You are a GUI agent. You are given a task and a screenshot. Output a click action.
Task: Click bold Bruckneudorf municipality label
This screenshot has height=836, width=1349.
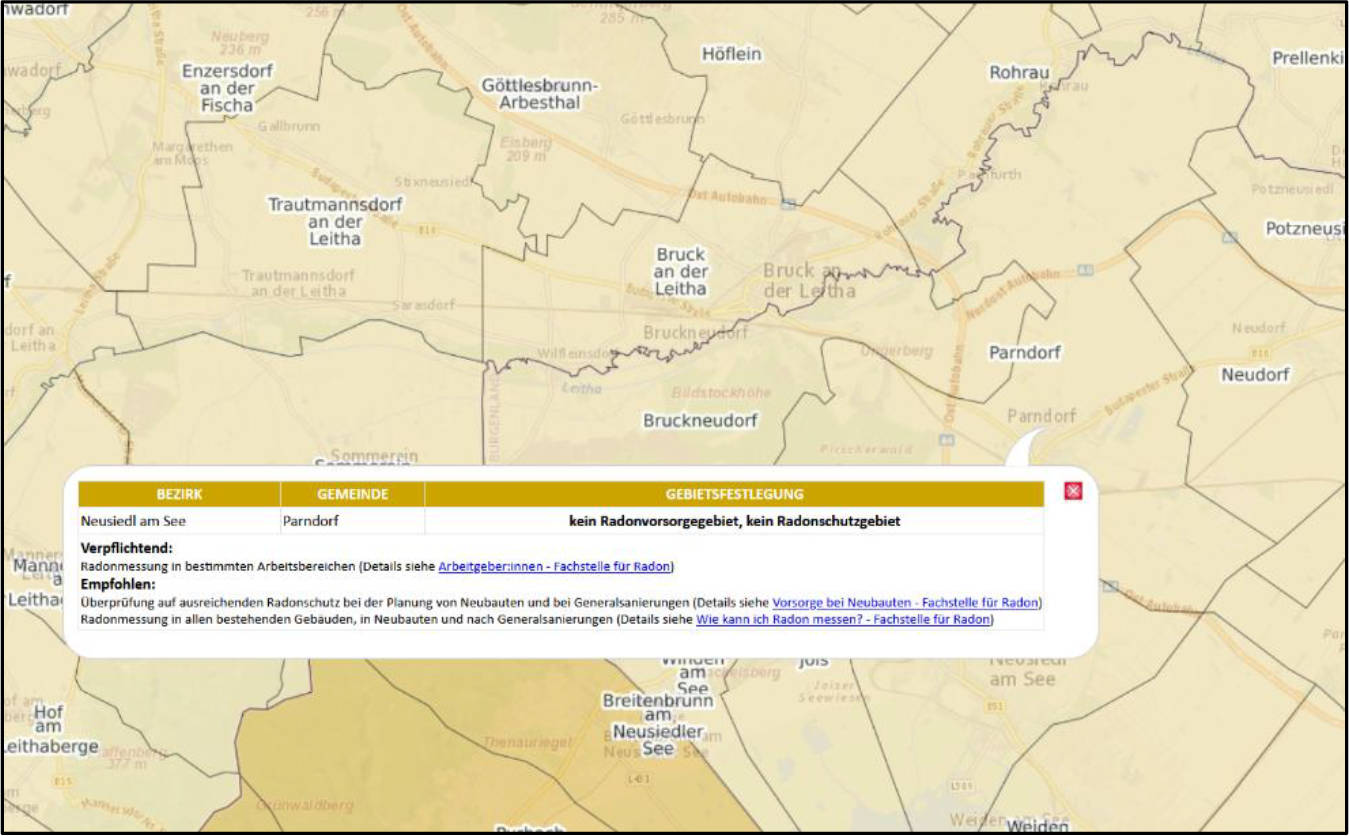click(x=700, y=421)
